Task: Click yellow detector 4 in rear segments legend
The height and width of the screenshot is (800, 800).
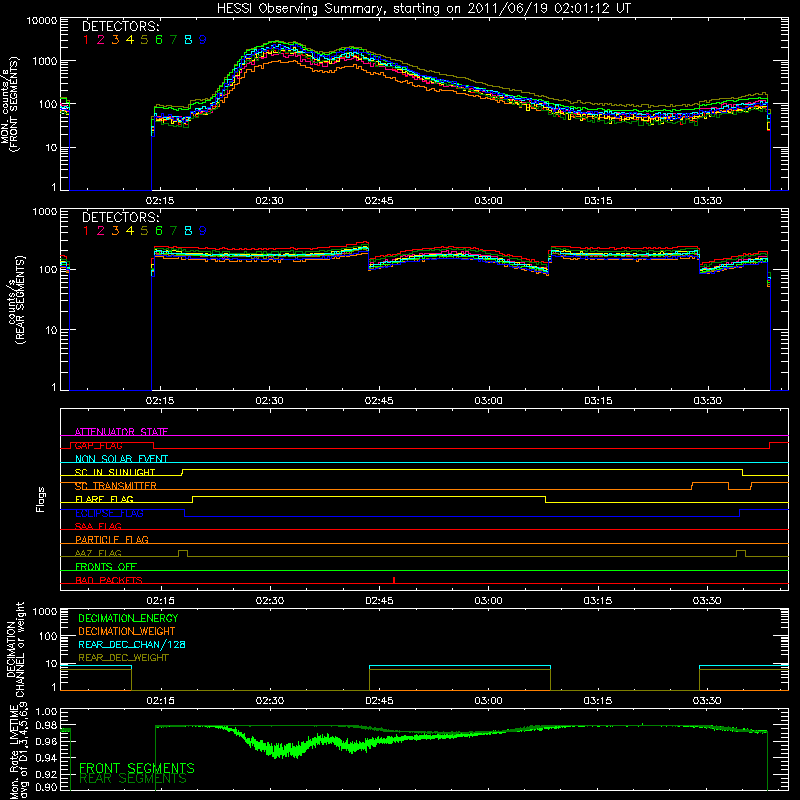Action: coord(130,231)
